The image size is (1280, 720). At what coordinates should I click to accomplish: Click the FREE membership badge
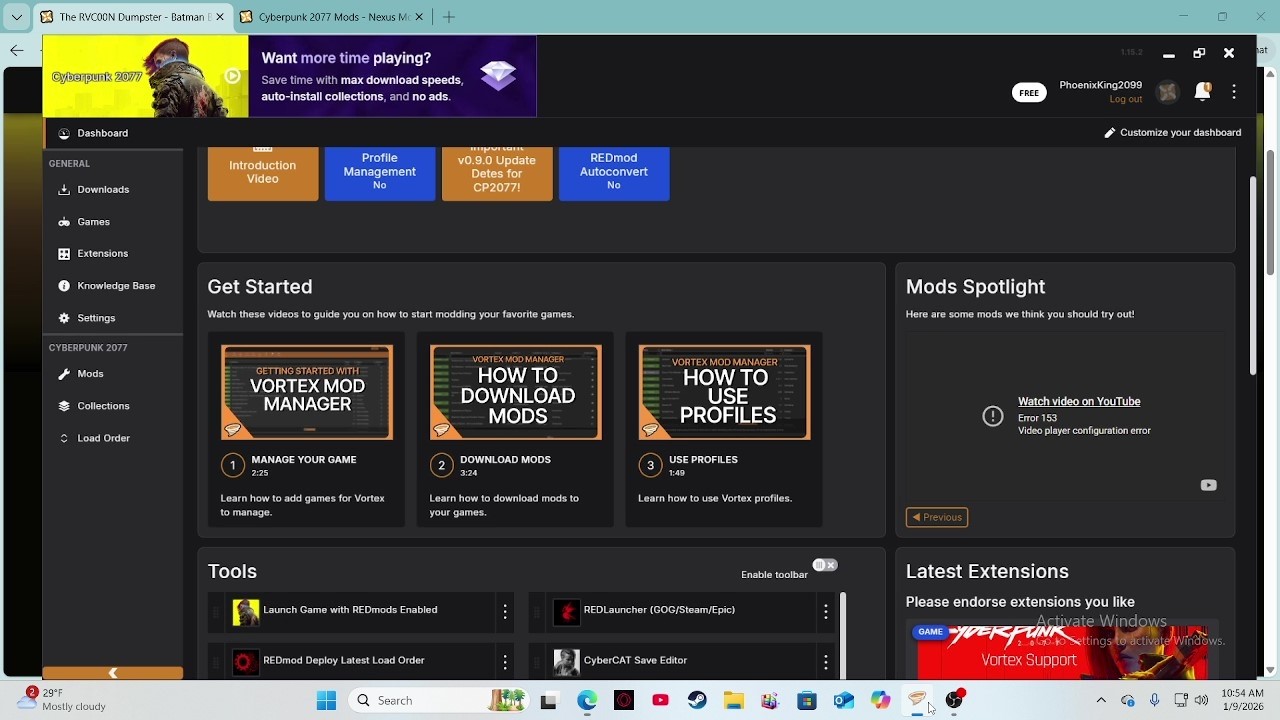[x=1029, y=92]
